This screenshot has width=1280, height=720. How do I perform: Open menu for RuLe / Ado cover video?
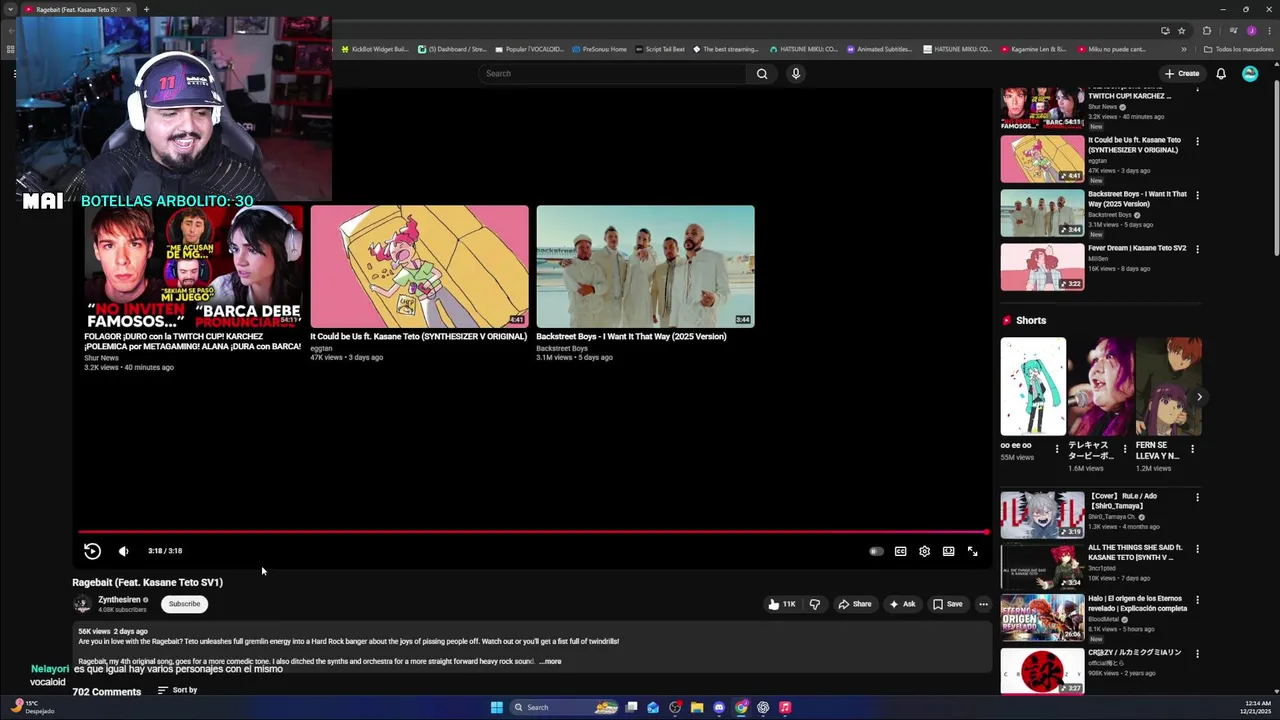[x=1197, y=497]
